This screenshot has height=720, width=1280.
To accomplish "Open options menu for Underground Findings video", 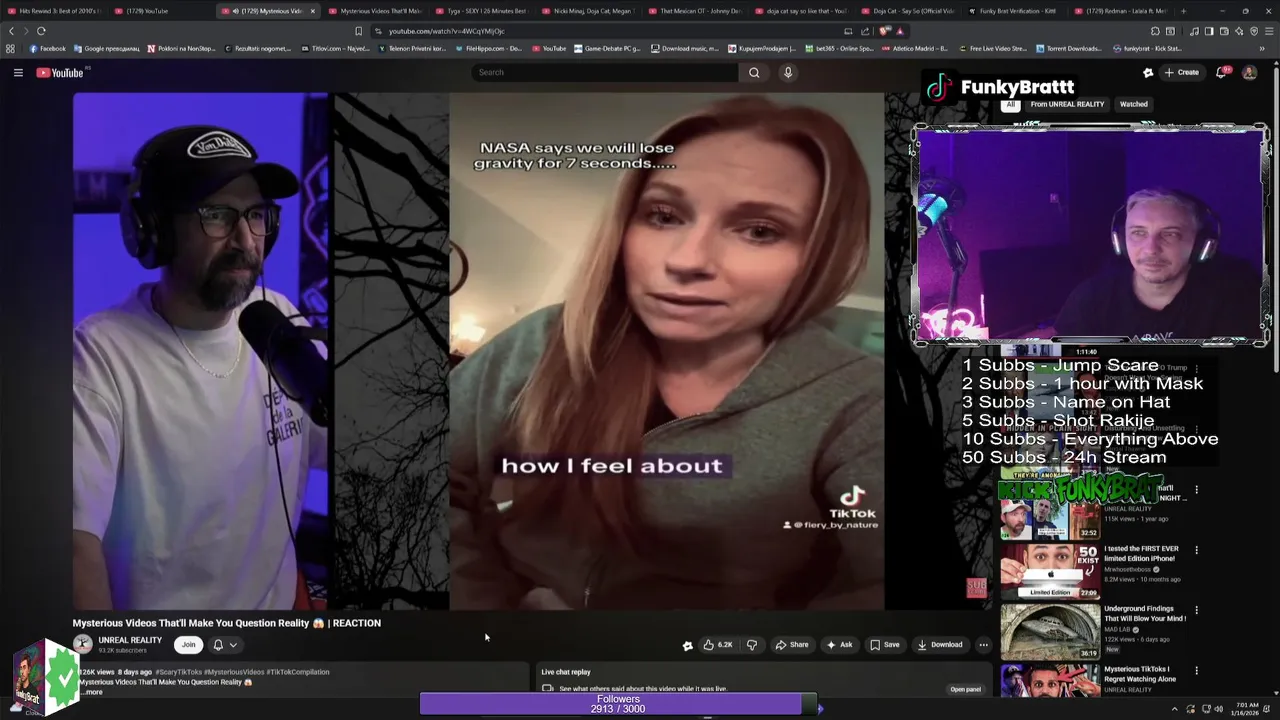I will tap(1196, 610).
